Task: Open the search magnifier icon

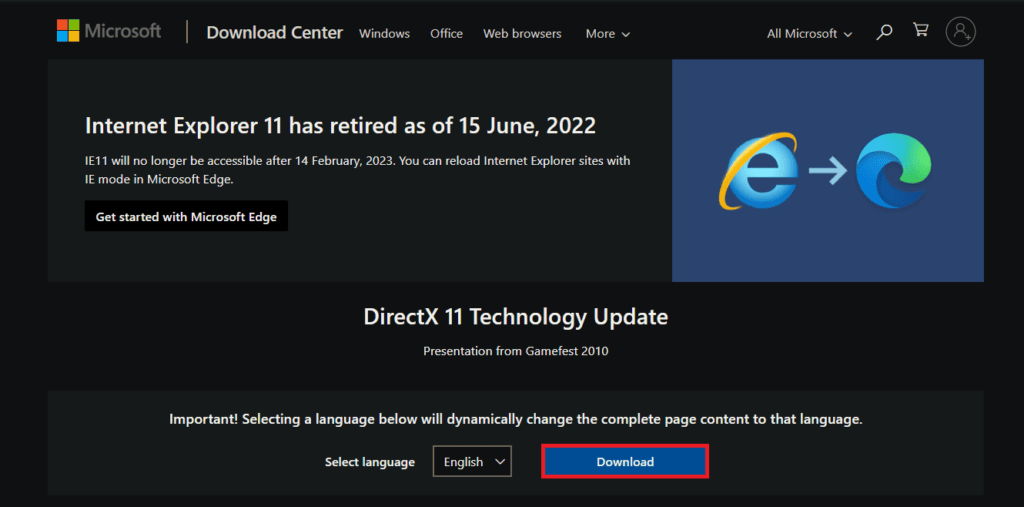Action: pyautogui.click(x=884, y=31)
